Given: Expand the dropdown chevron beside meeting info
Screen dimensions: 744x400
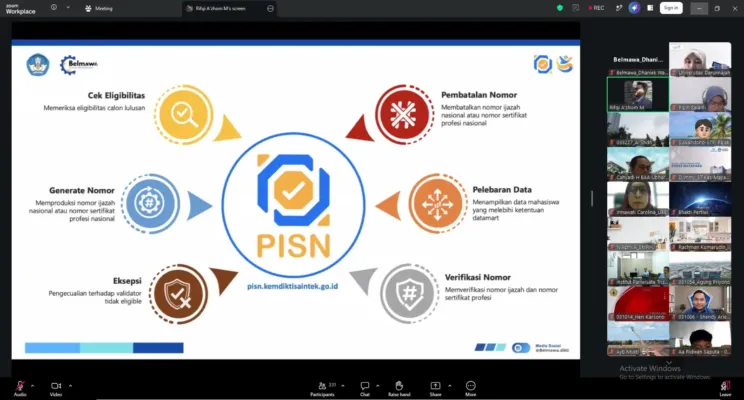Looking at the screenshot, I should pos(68,8).
